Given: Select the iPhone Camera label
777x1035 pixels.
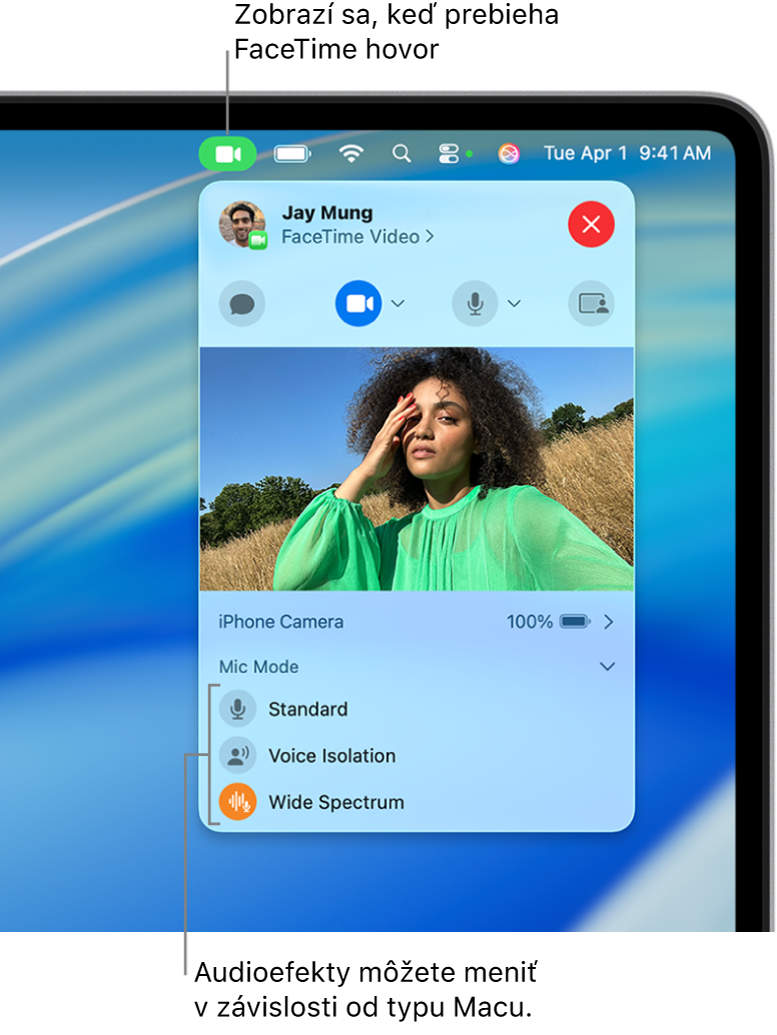Looking at the screenshot, I should (281, 622).
